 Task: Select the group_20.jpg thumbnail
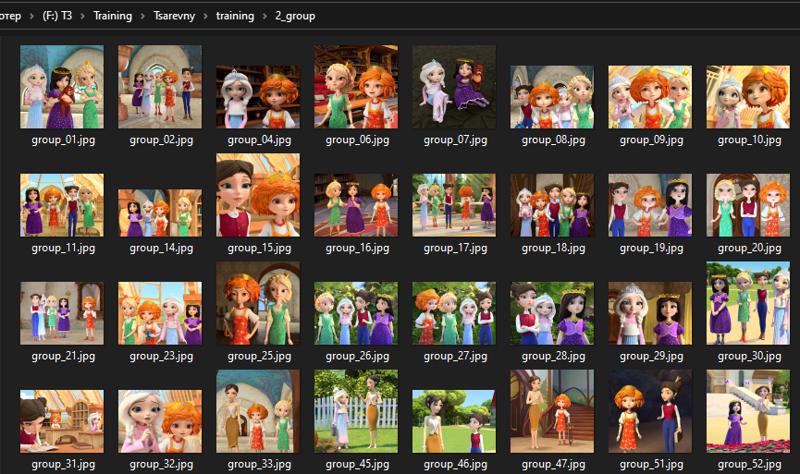[x=748, y=205]
